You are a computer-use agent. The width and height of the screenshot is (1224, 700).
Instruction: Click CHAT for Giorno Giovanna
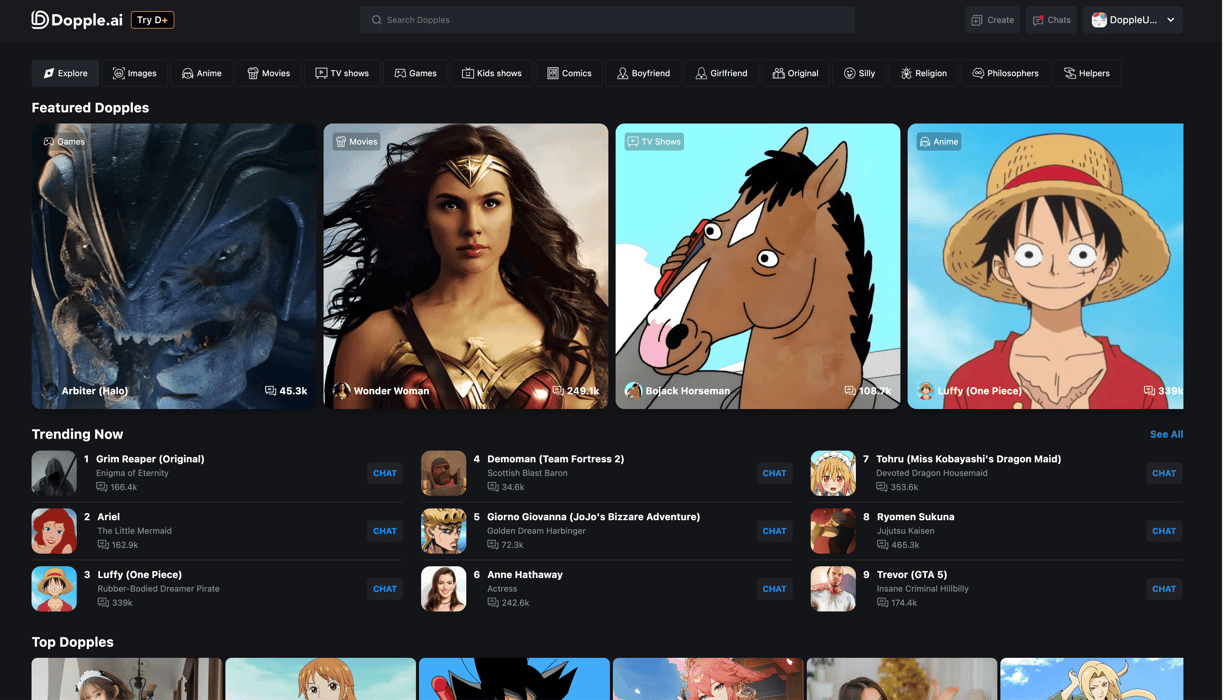(x=775, y=531)
